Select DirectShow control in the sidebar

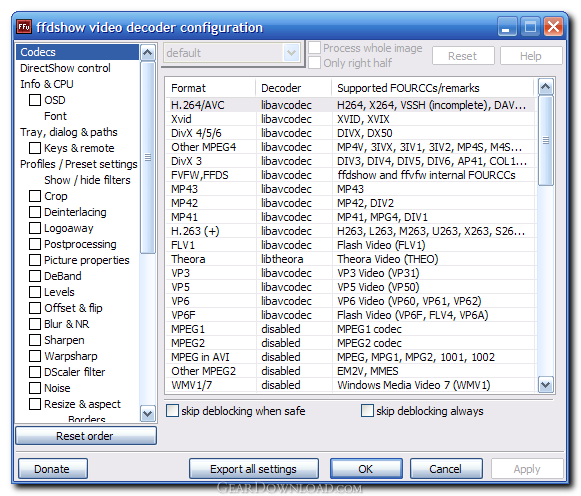(65, 68)
